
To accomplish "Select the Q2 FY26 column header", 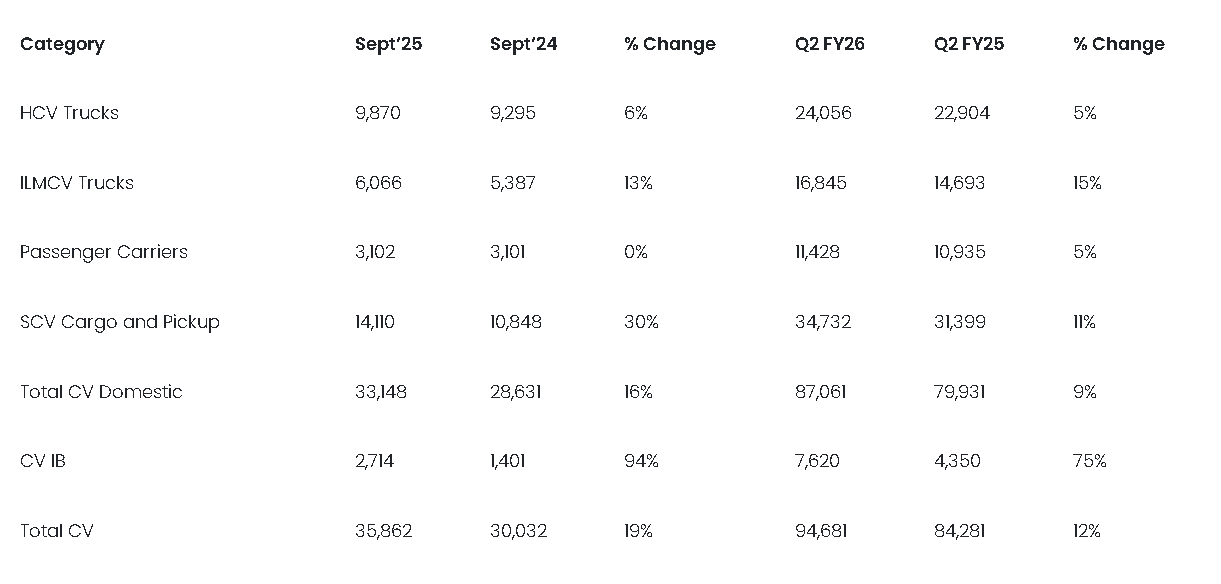I will click(830, 44).
